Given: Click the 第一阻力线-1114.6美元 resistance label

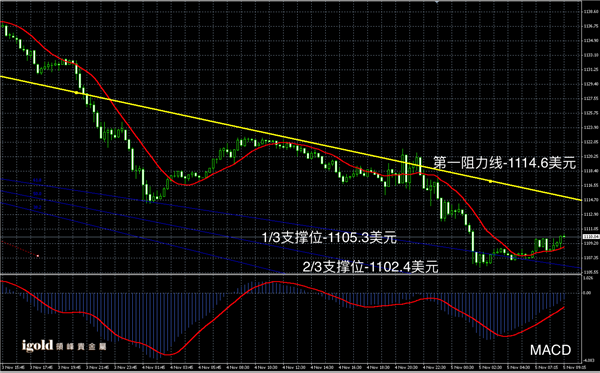Looking at the screenshot, I should coord(504,163).
